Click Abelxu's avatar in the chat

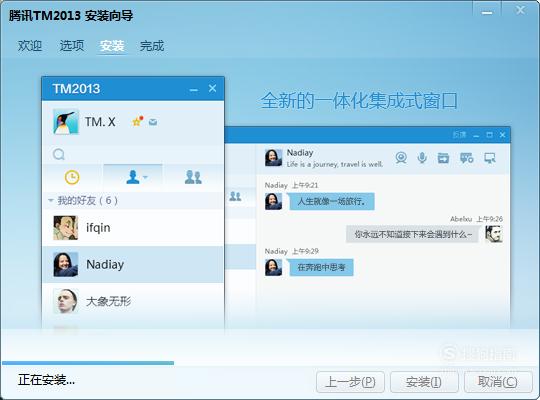(x=494, y=234)
